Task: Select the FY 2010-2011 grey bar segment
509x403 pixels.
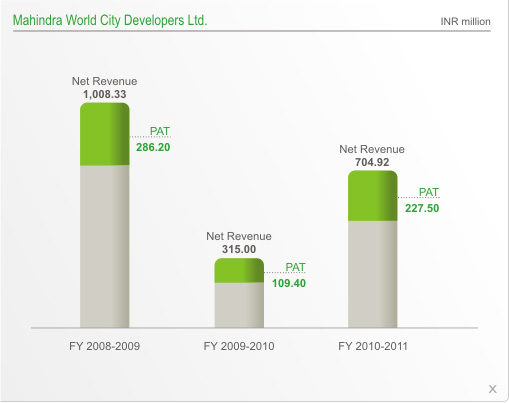Action: pyautogui.click(x=373, y=274)
